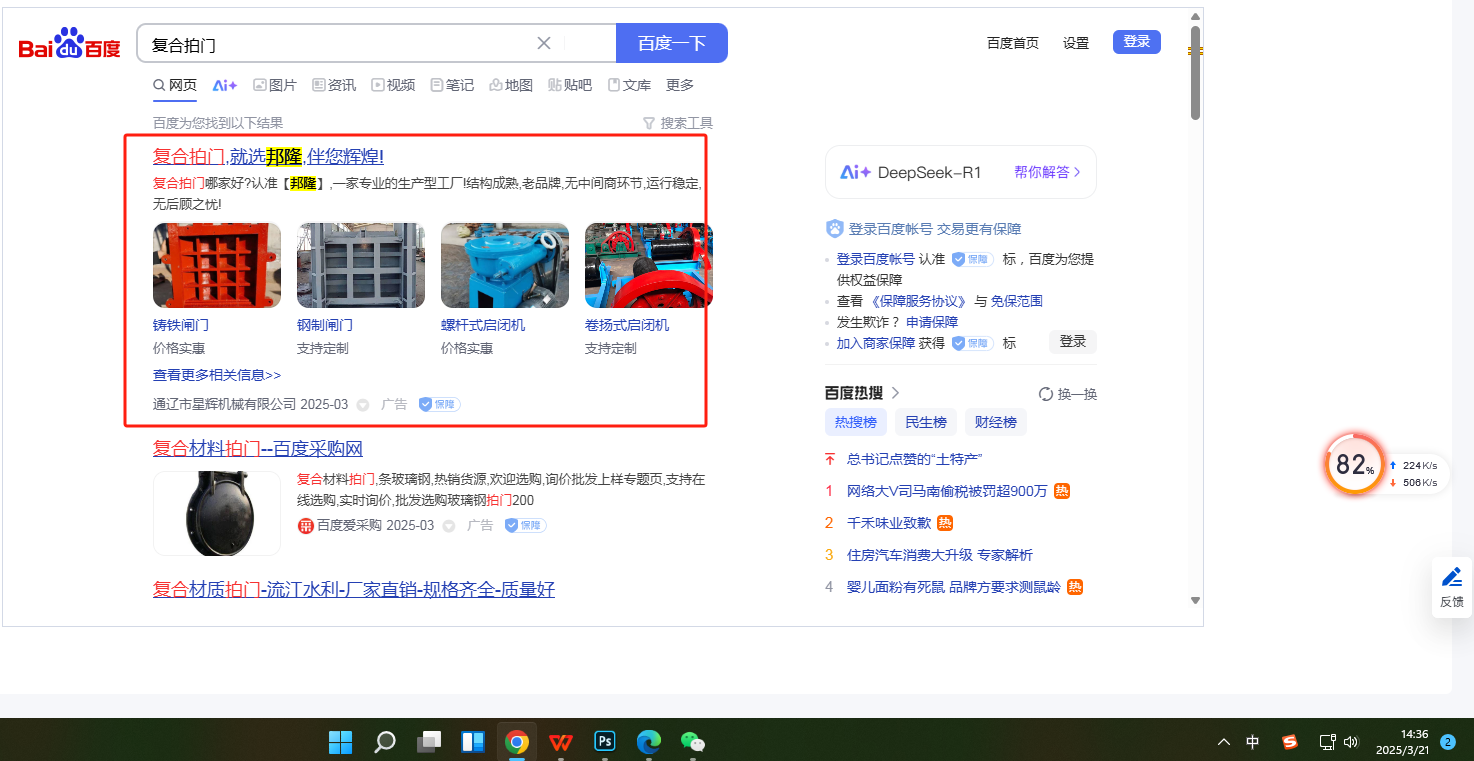Click the 申请保障 link
The image size is (1474, 761).
(932, 322)
